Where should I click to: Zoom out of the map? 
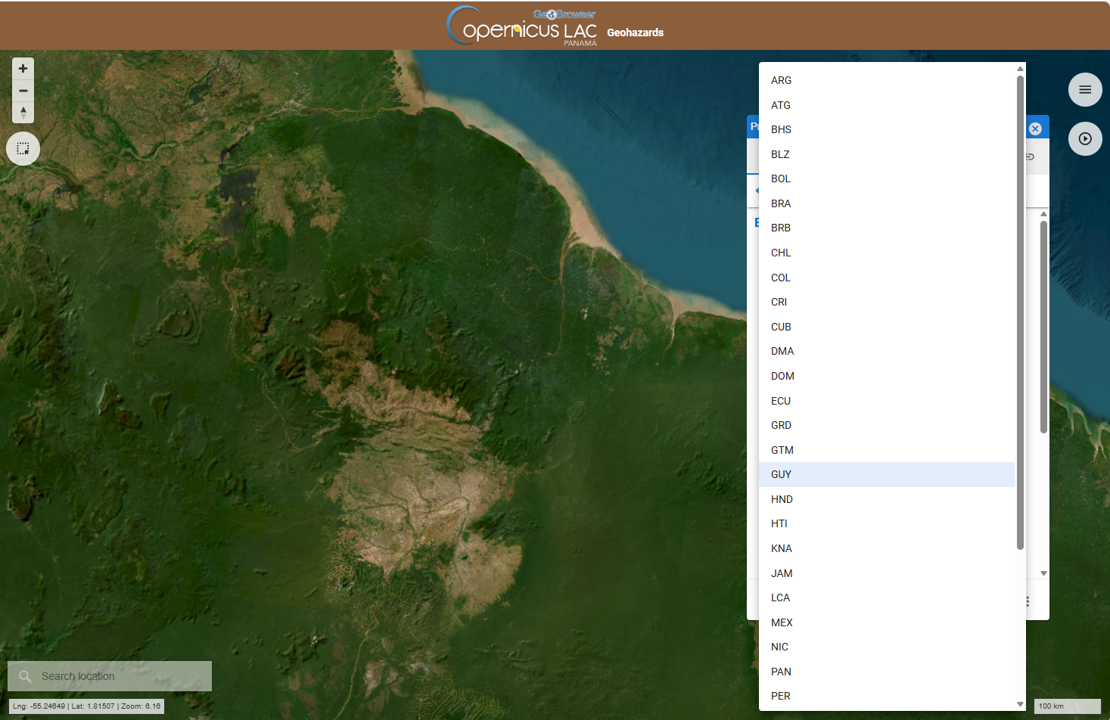23,91
